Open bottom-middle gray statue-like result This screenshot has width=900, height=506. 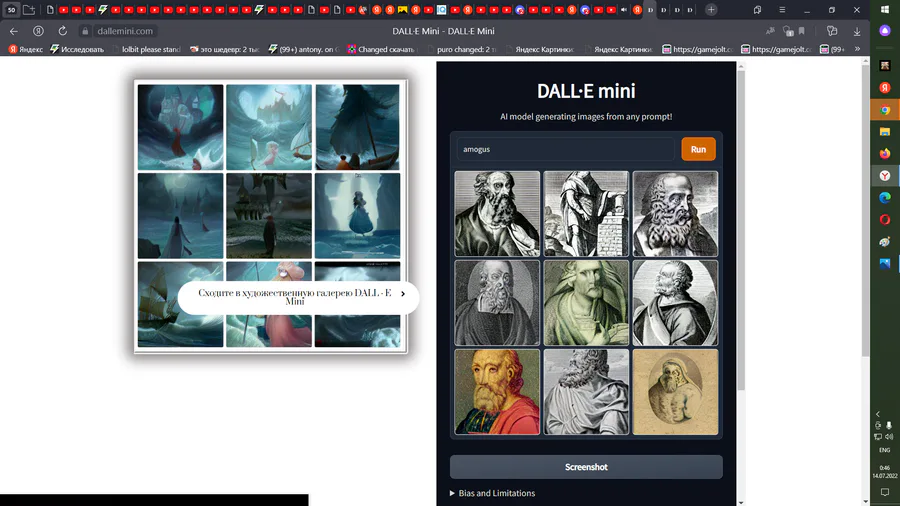coord(586,392)
